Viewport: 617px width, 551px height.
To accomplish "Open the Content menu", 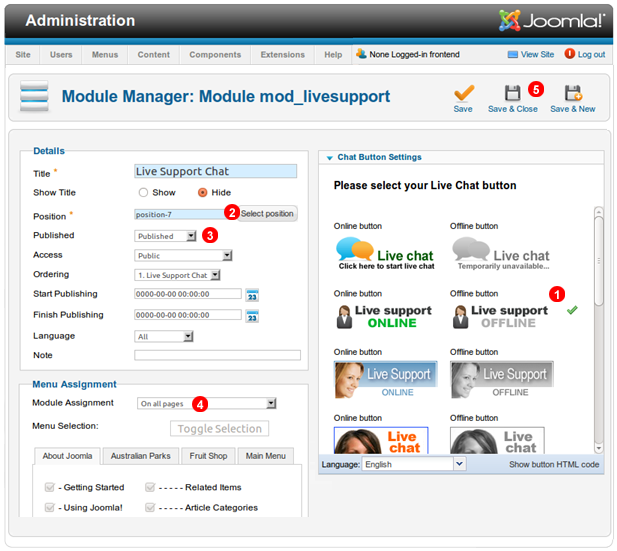I will (153, 55).
